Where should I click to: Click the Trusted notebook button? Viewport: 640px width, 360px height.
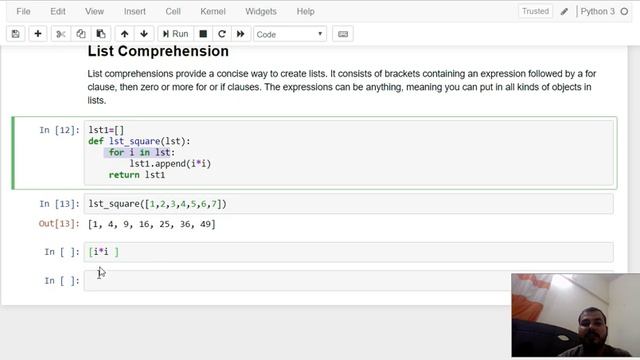tap(535, 11)
